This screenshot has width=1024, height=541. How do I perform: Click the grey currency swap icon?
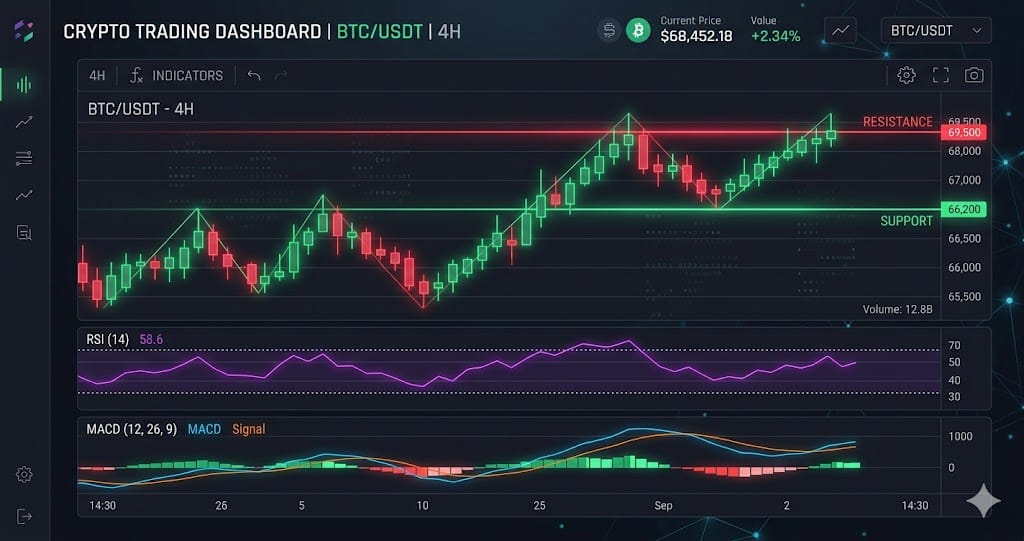pyautogui.click(x=609, y=31)
